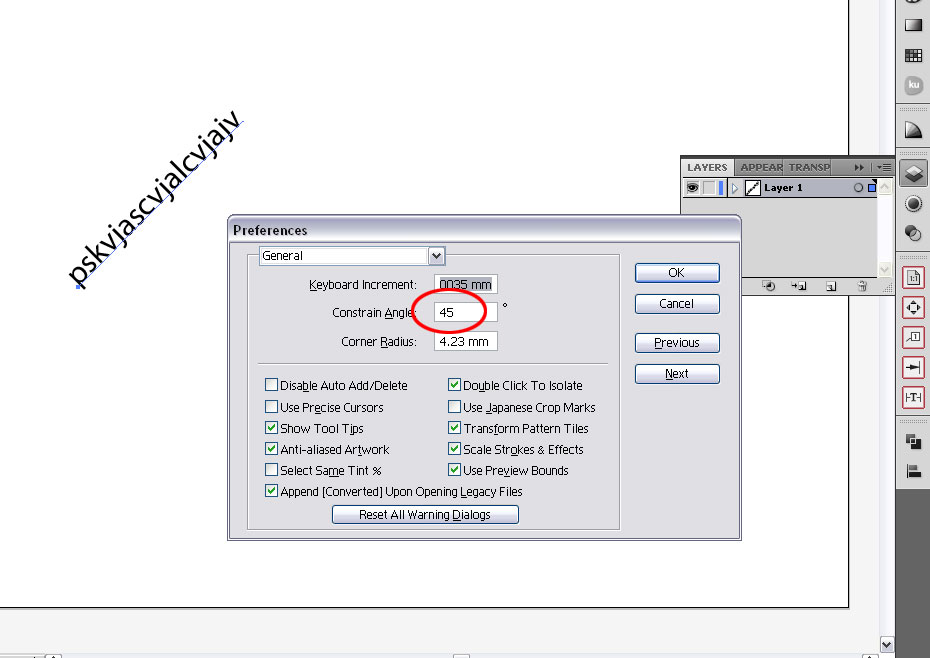The width and height of the screenshot is (930, 658).
Task: Open the Gradient panel icon
Action: click(913, 25)
